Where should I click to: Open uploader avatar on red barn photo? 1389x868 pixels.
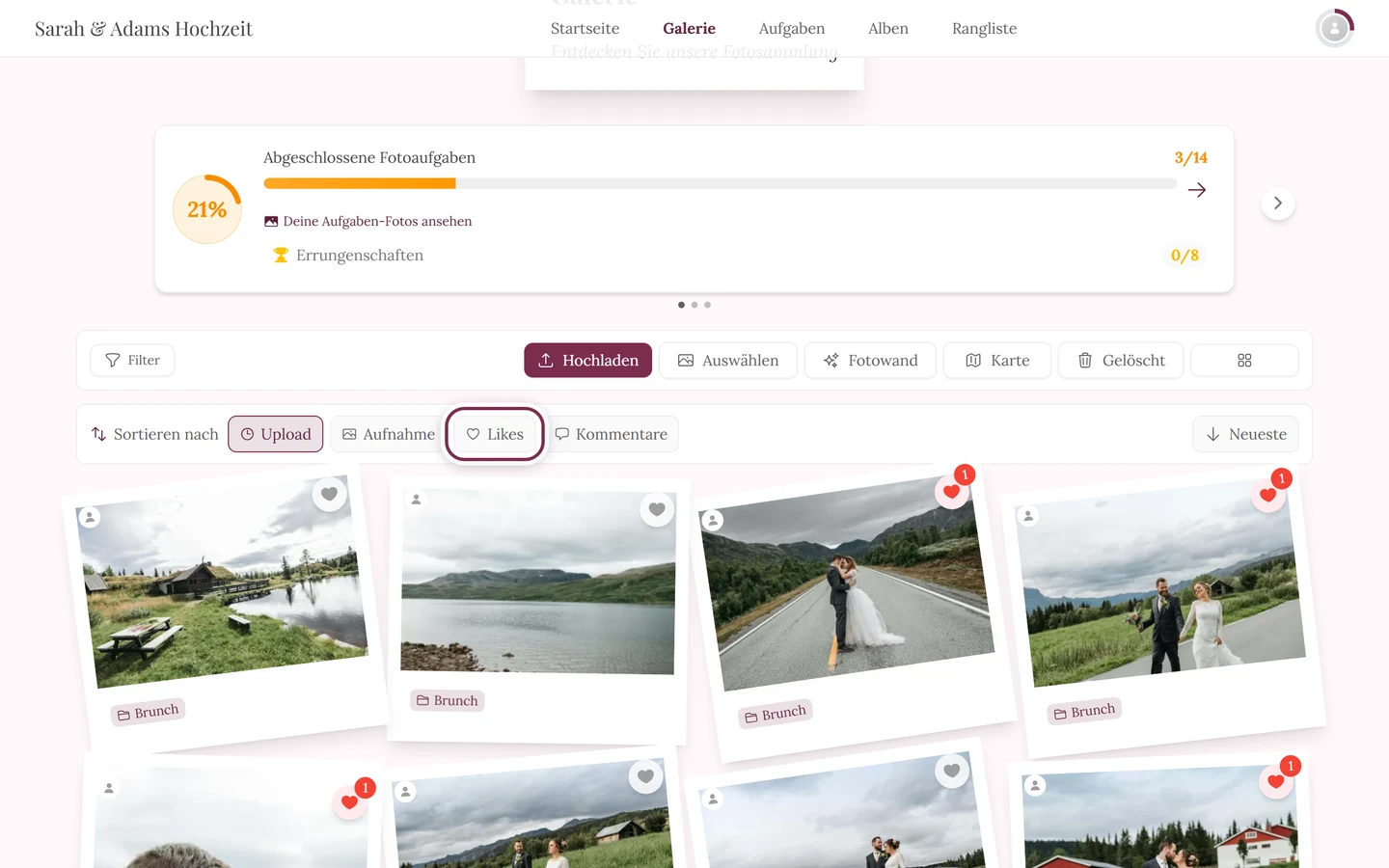click(1035, 786)
